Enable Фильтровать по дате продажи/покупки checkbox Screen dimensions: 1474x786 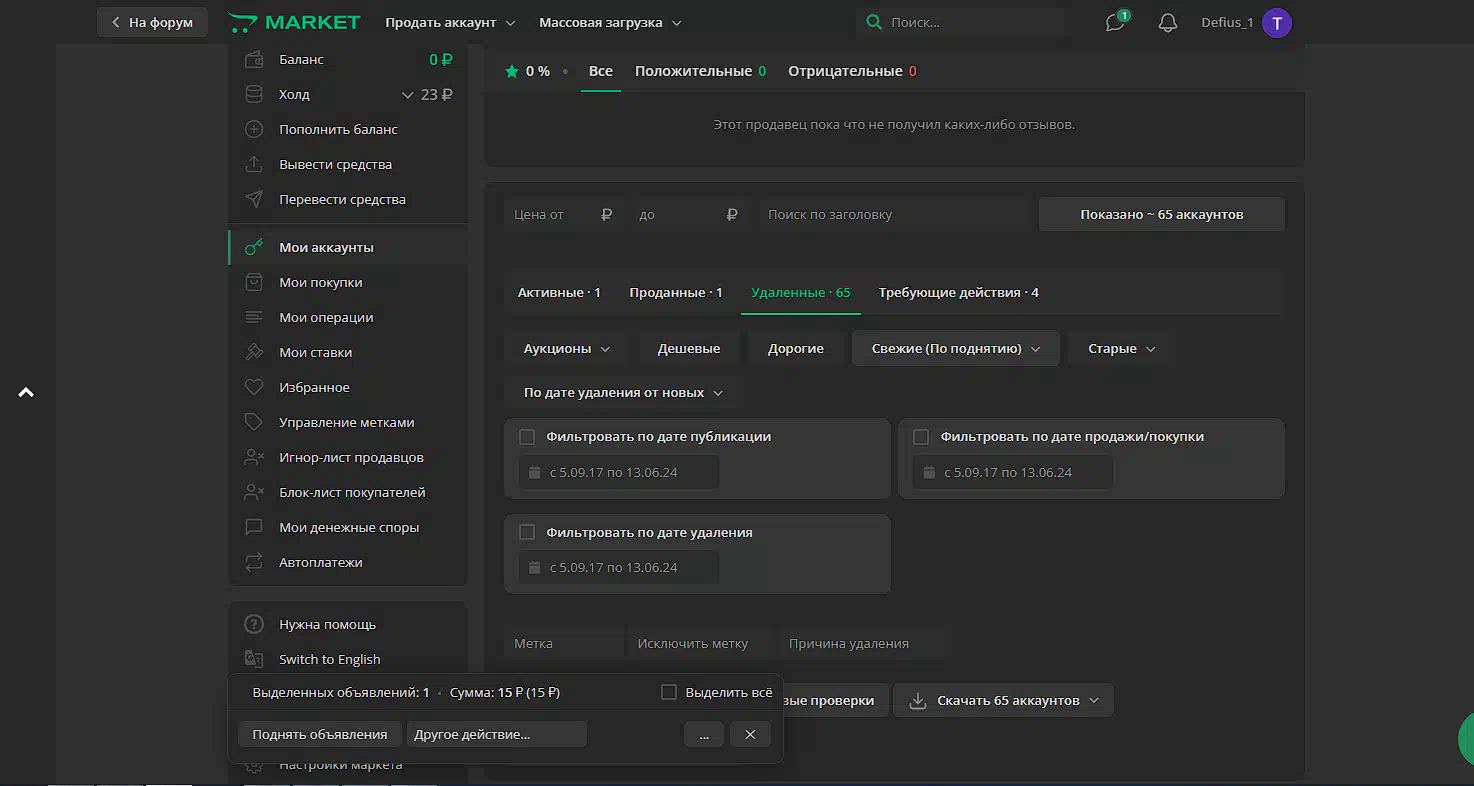921,437
